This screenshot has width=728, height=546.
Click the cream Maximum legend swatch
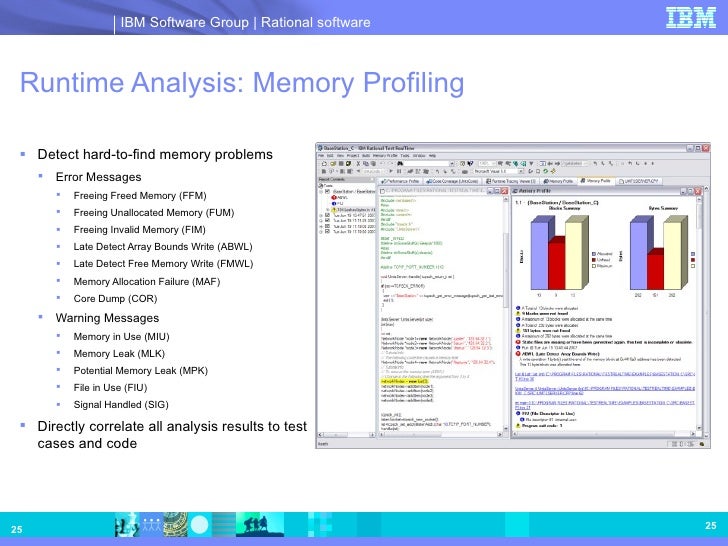(x=594, y=266)
